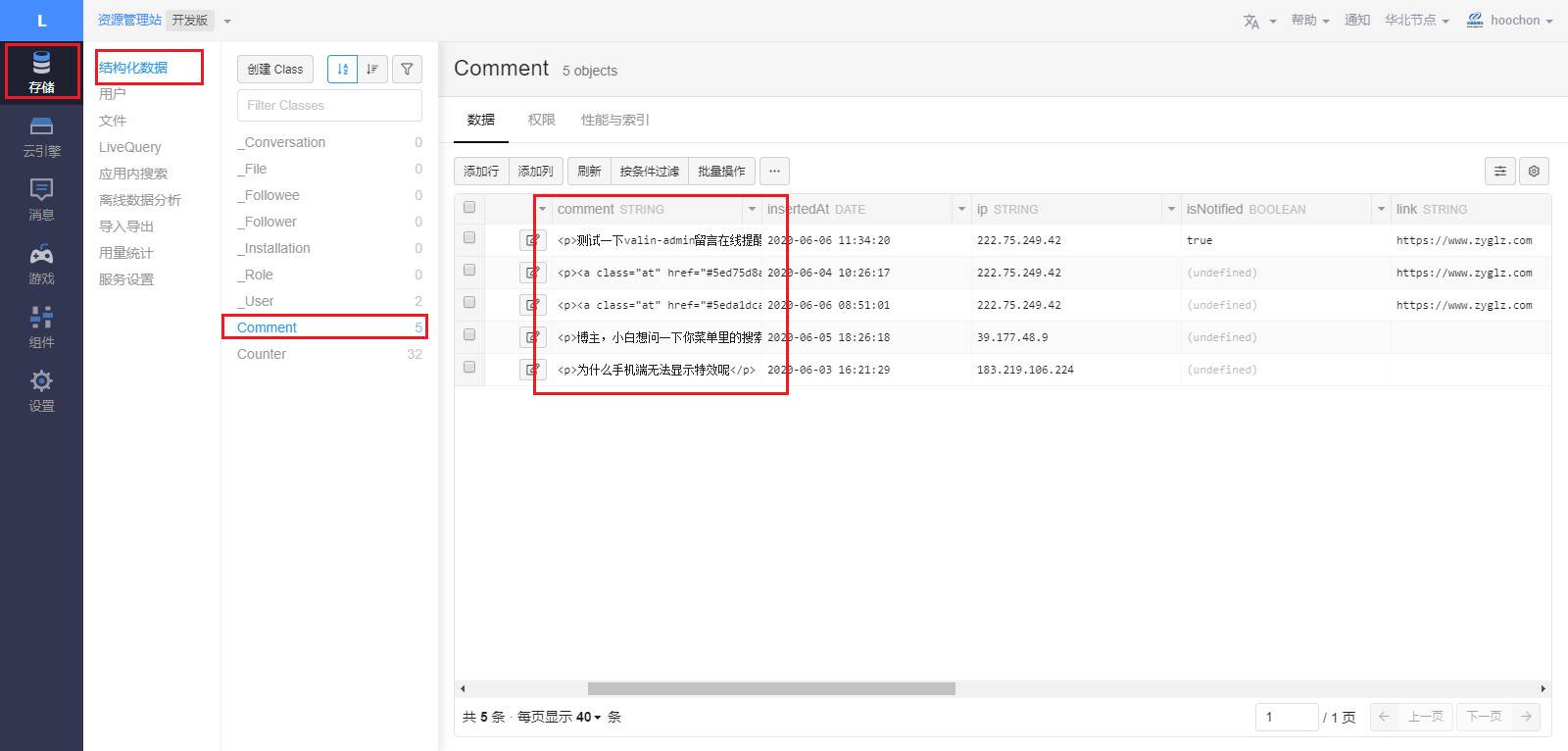Viewport: 1568px width, 751px height.
Task: Focus the Filter Classes input field
Action: tap(329, 105)
